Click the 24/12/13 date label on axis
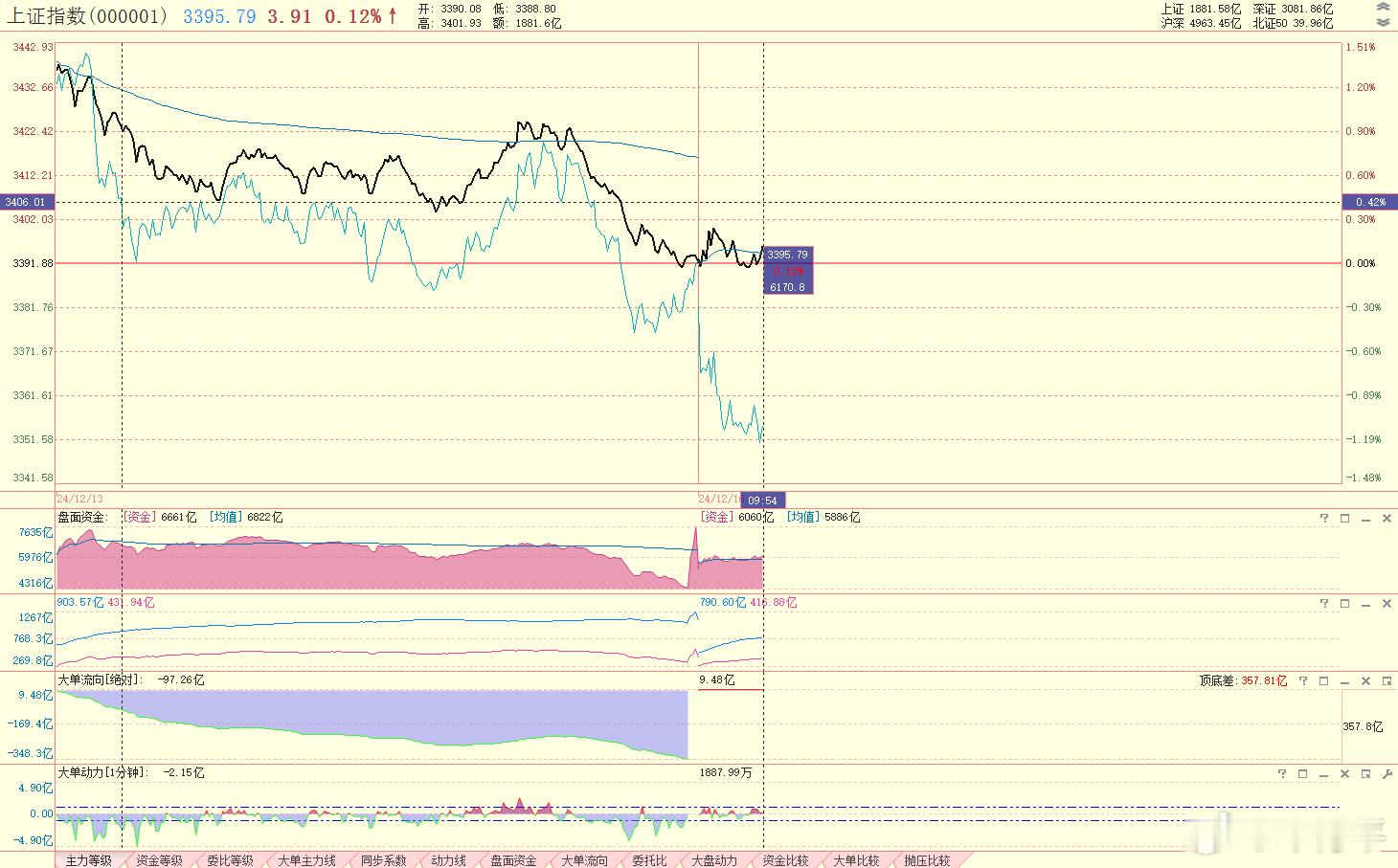 79,499
